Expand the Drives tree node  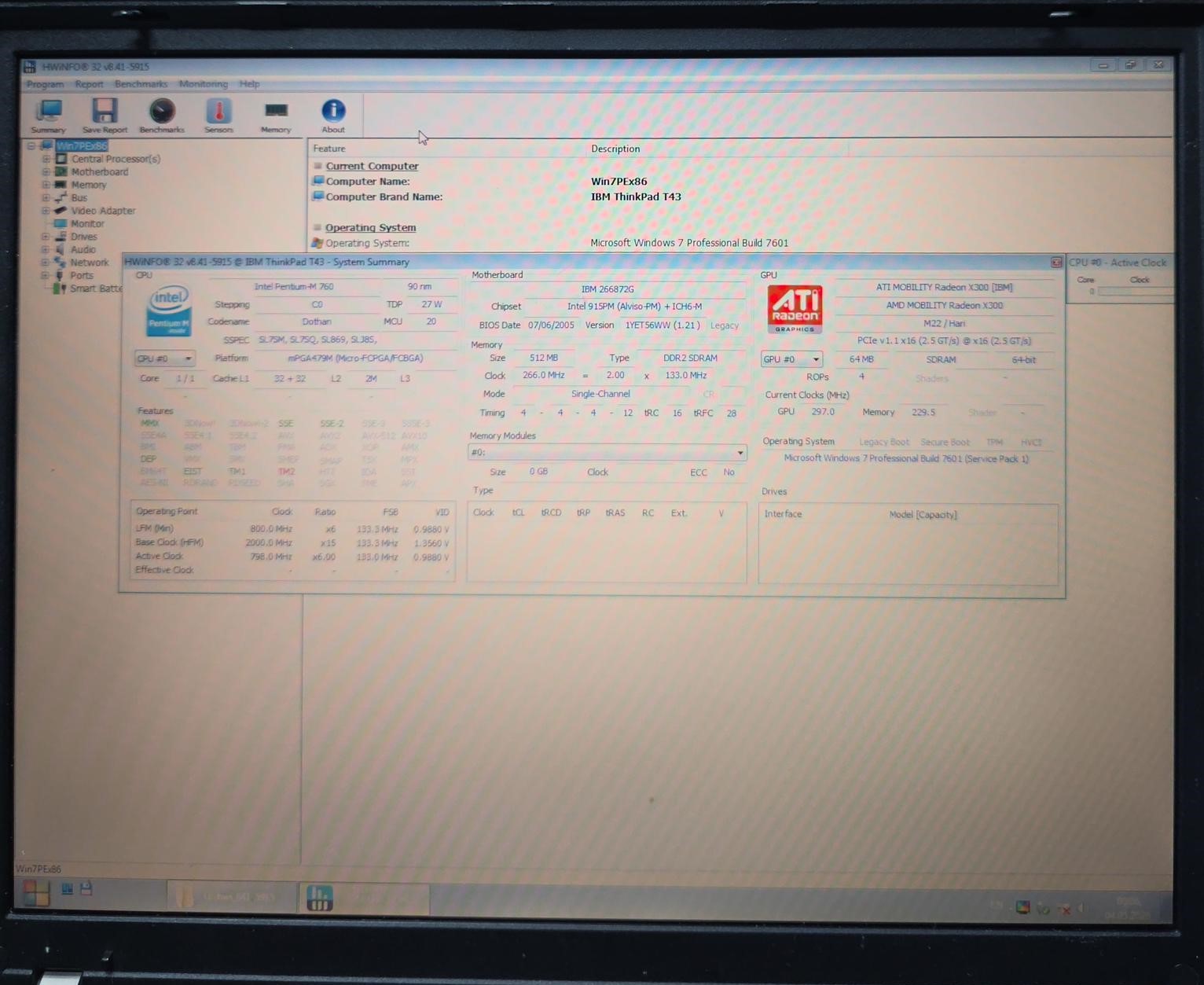point(46,237)
